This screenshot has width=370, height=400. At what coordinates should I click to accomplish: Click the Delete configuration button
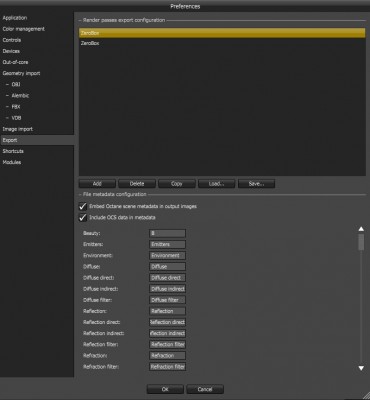pos(137,184)
